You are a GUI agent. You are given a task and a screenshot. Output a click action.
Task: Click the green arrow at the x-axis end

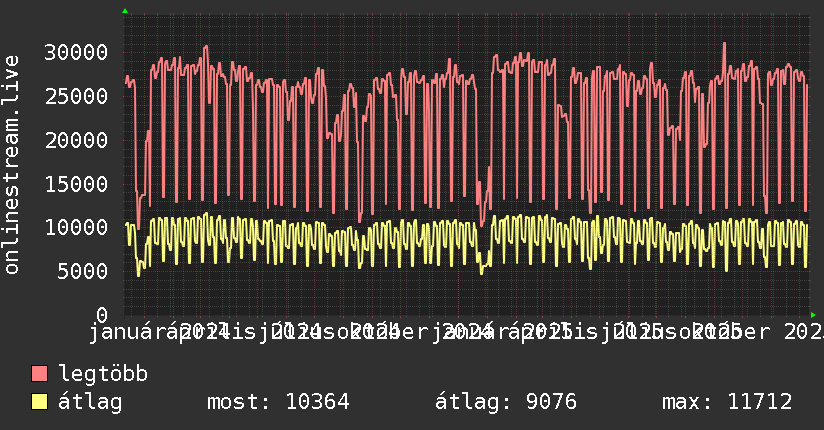click(x=813, y=315)
